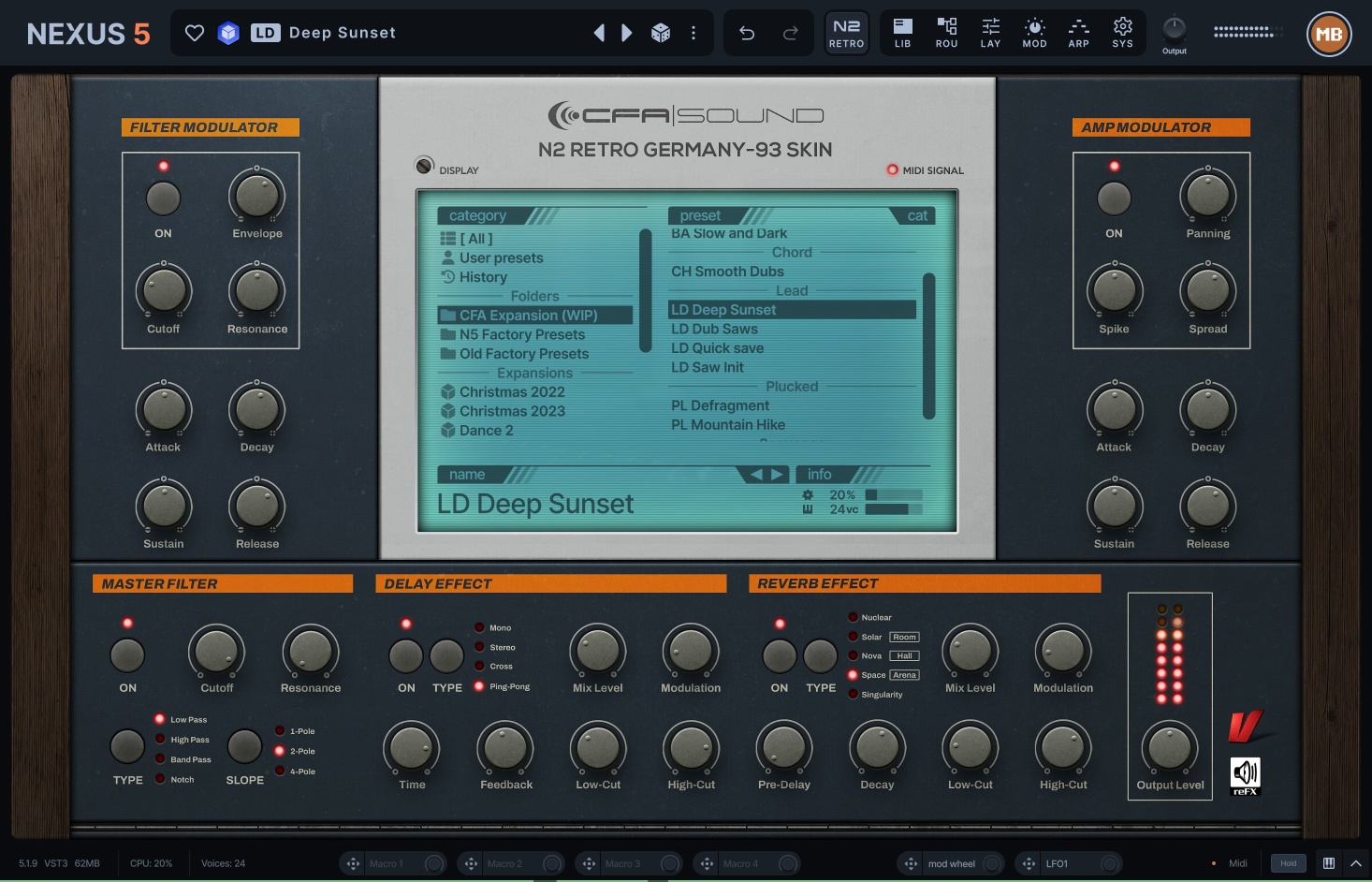Select the Ping-Pong delay type
1372x882 pixels.
480,686
